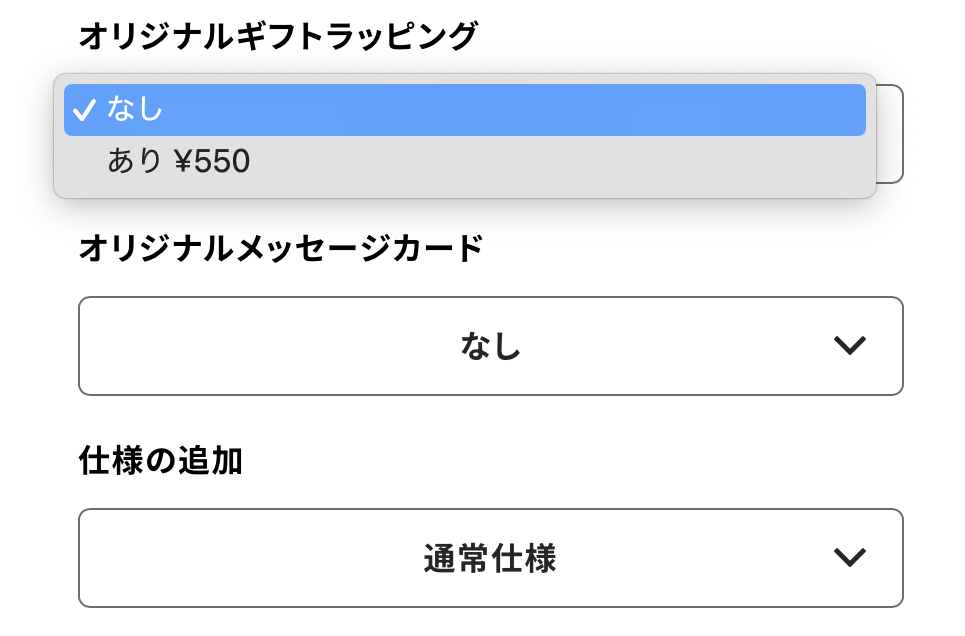Click the オリジナルギフトラッピング heading label
The width and height of the screenshot is (965, 636).
tap(278, 37)
